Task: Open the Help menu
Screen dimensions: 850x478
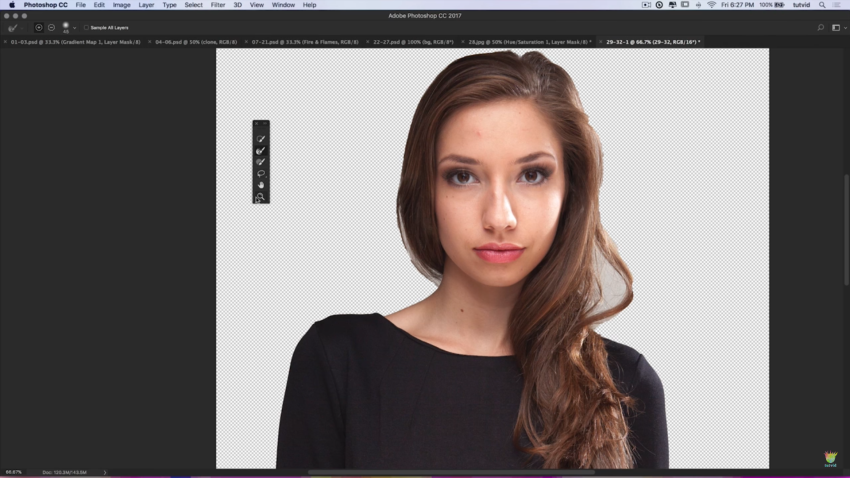Action: (x=310, y=5)
